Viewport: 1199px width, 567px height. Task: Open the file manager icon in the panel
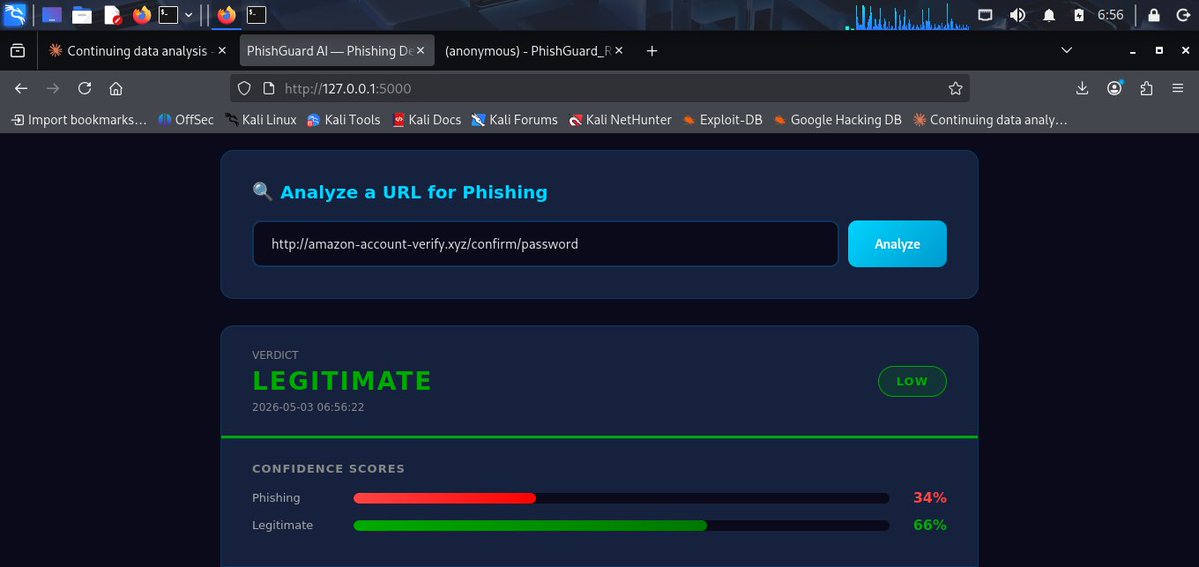pos(82,15)
